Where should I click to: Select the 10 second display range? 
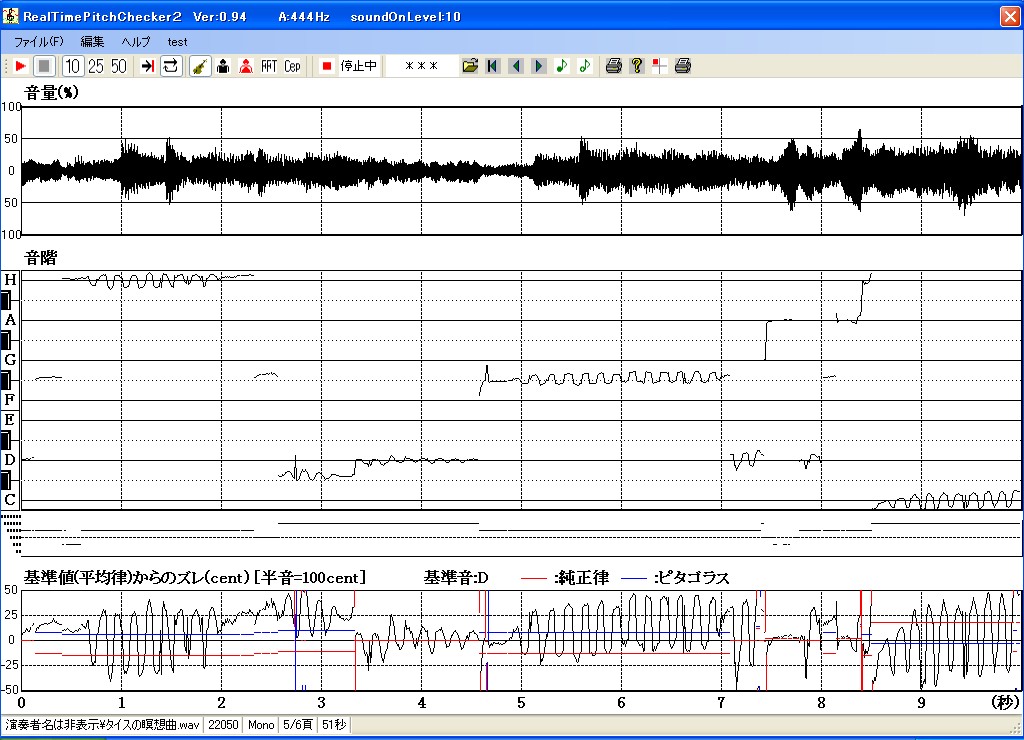(72, 66)
